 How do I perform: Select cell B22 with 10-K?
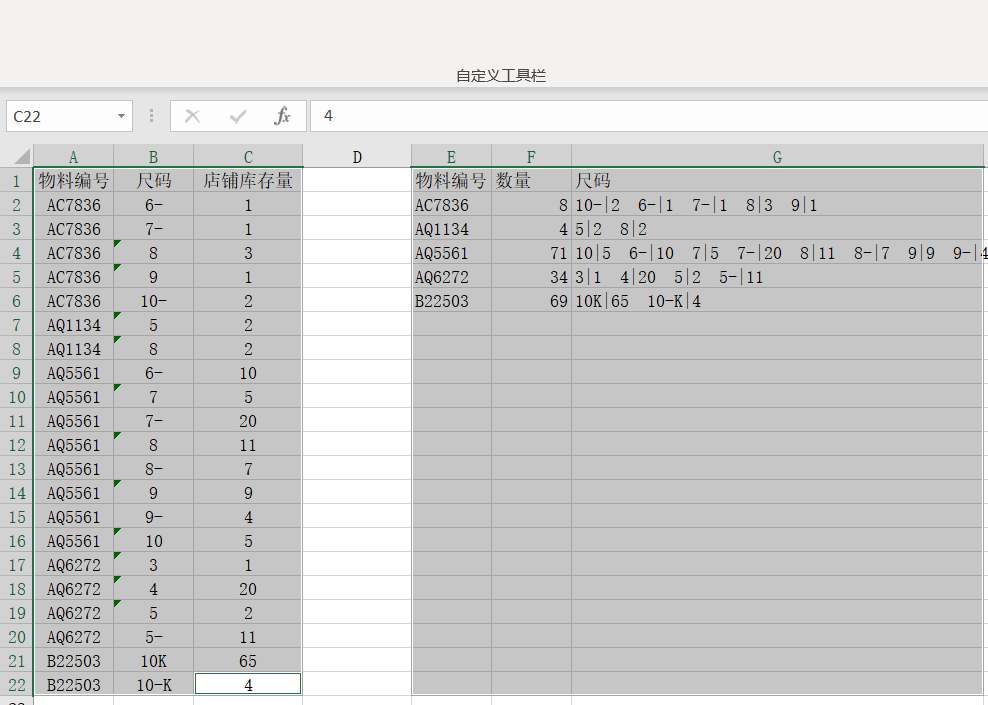click(153, 685)
